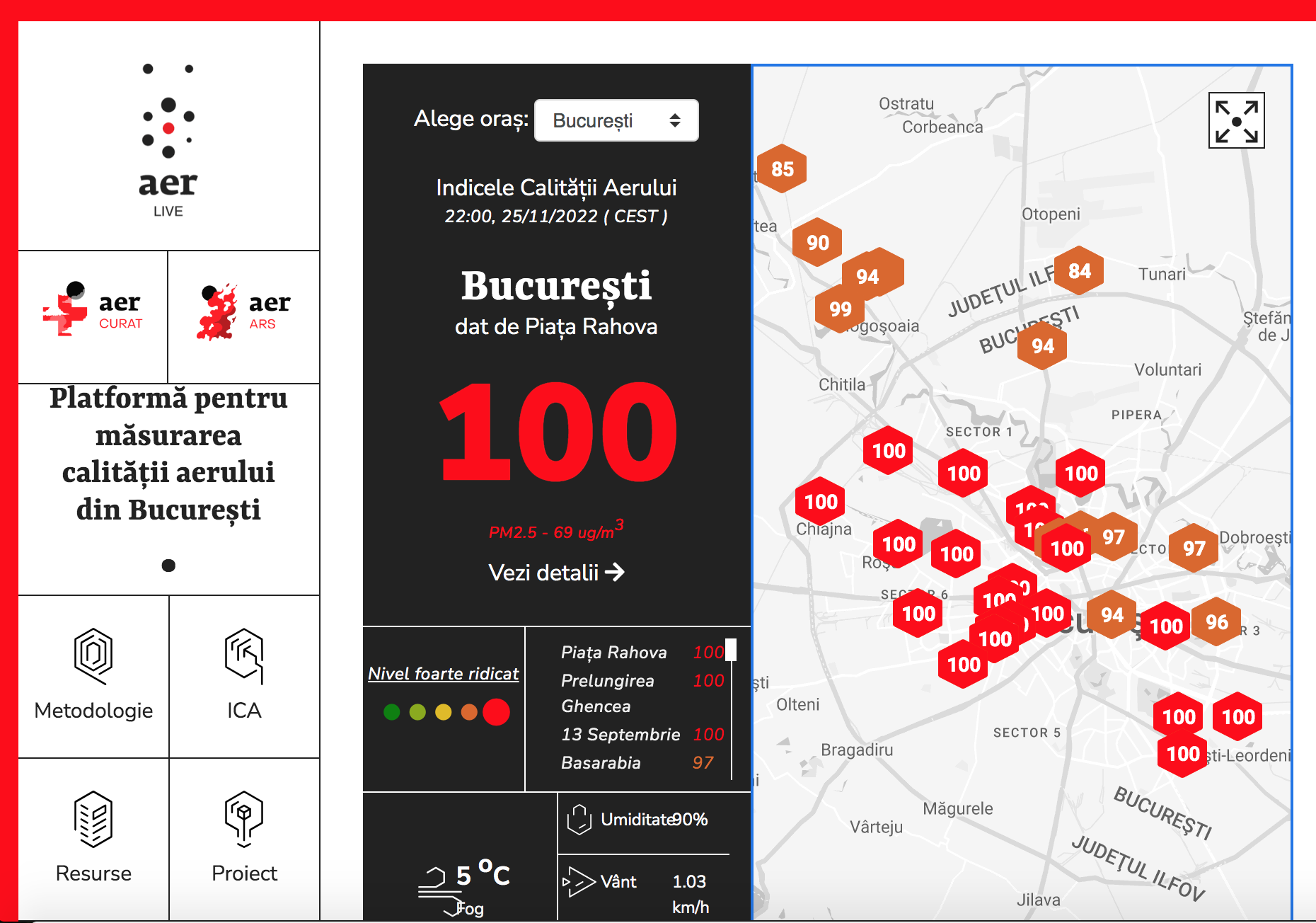This screenshot has height=923, width=1316.
Task: Click the station list scrollbar thumb
Action: [732, 650]
